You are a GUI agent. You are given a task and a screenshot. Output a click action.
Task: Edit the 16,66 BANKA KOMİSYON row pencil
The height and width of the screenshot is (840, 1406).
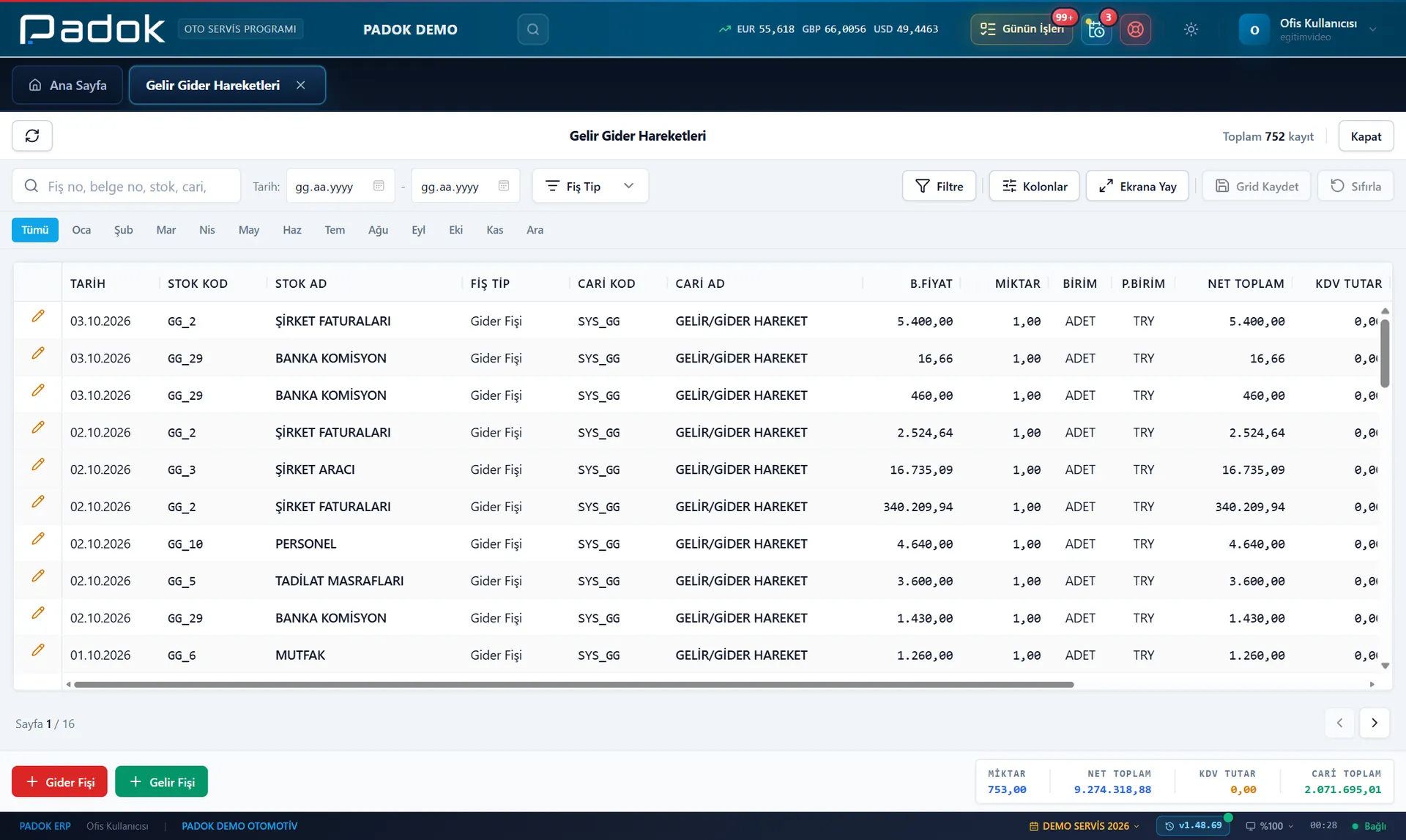coord(38,354)
